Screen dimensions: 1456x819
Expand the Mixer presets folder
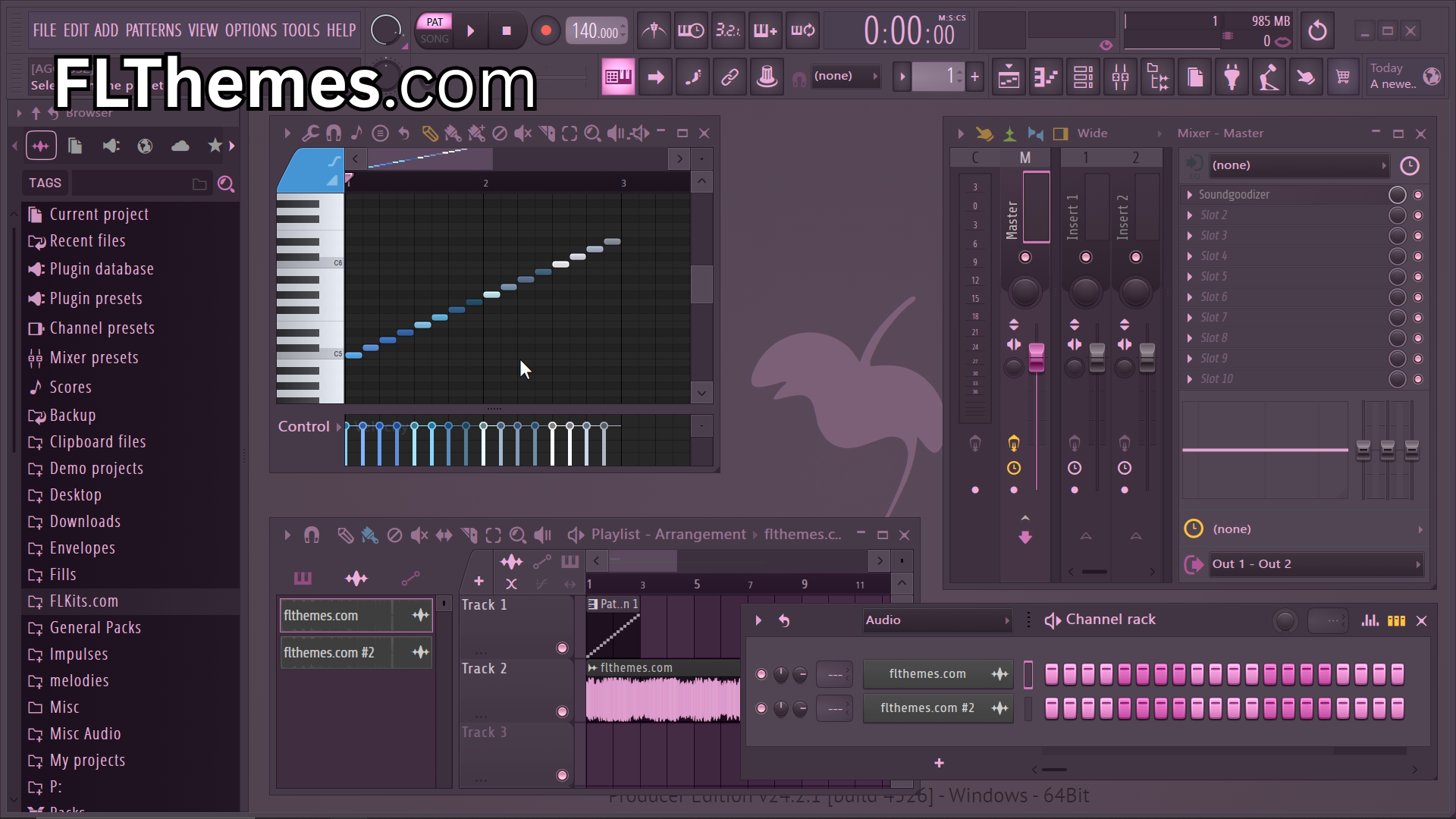click(94, 358)
